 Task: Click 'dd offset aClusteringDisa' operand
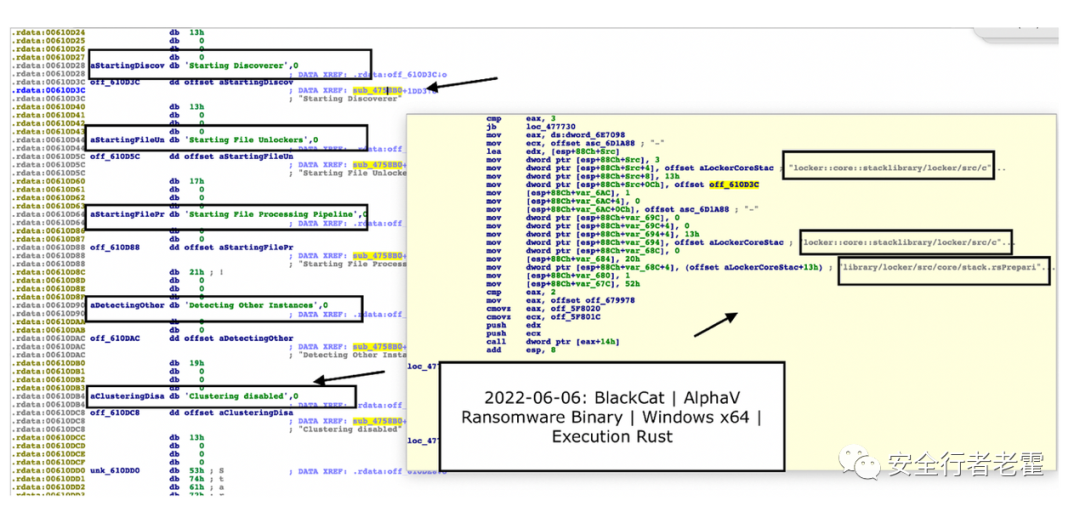[231, 413]
